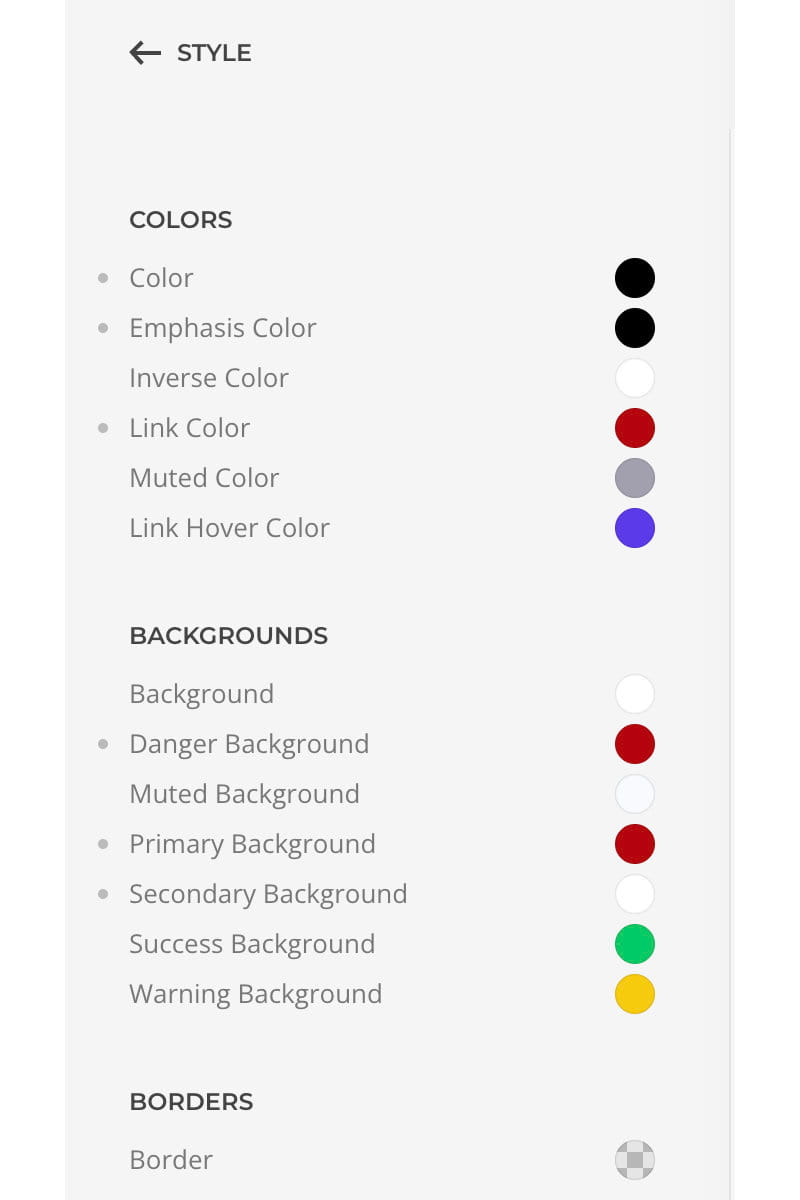
Task: Click the reset dot beside Color
Action: point(103,278)
